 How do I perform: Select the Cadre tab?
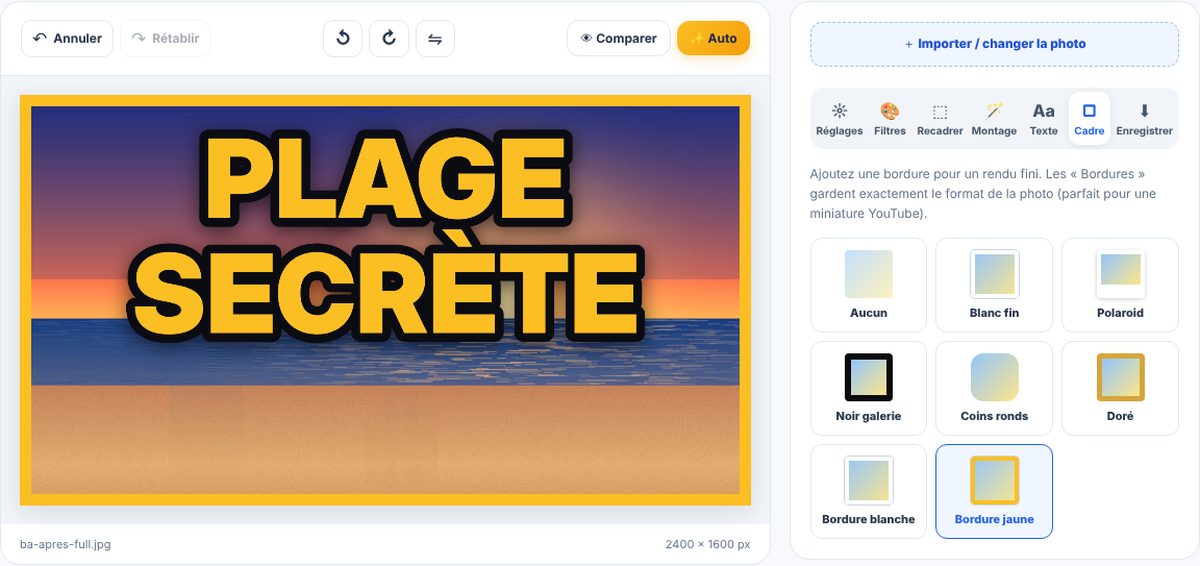(x=1089, y=120)
